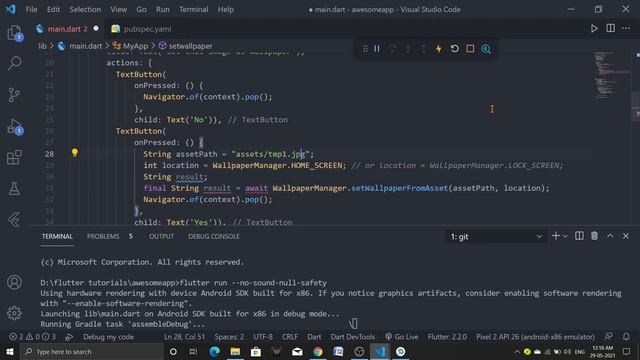Select terminal from '1: git' dropdown
Viewport: 640px width, 360px height.
(496, 237)
